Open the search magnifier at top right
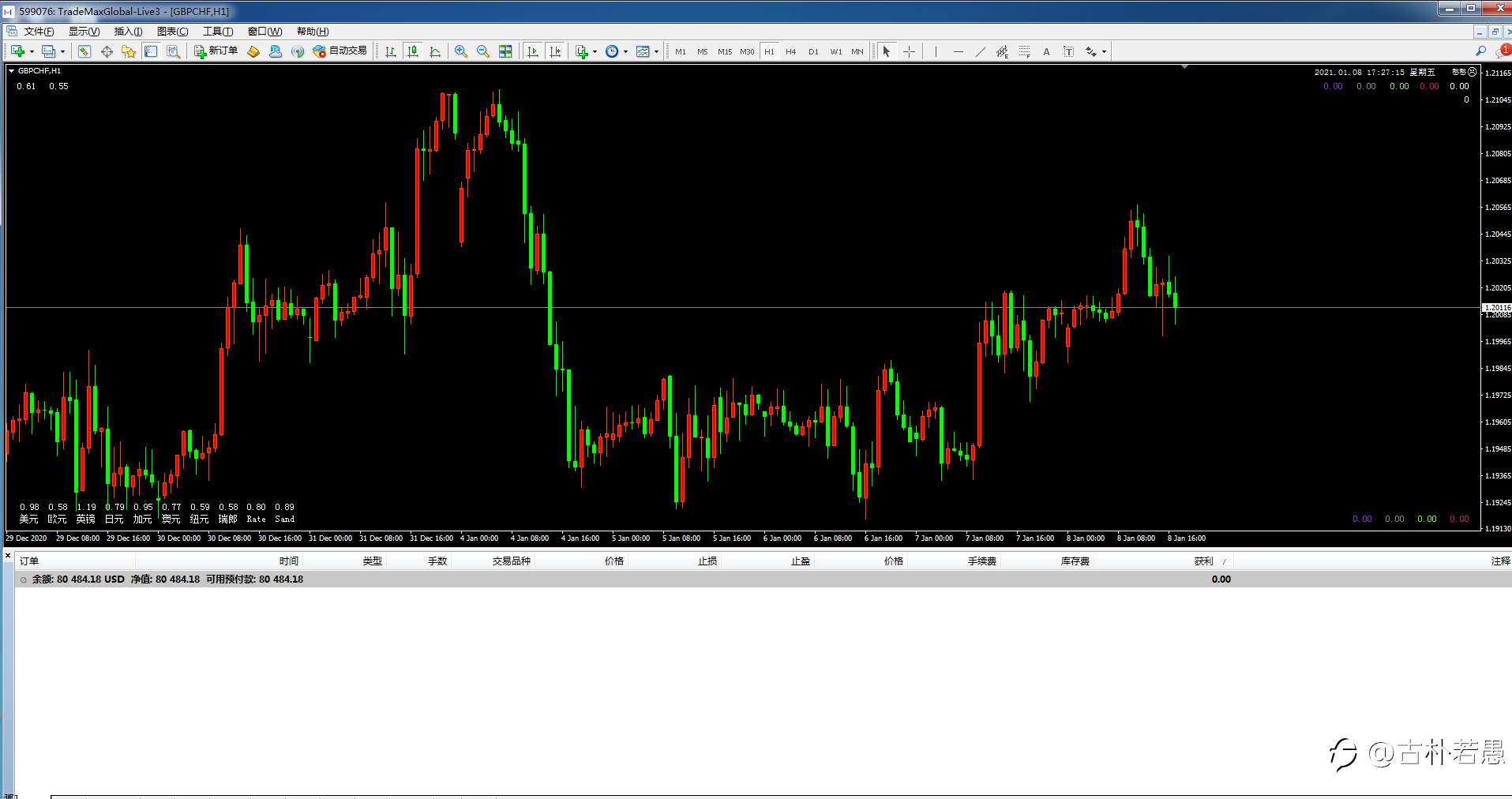 pyautogui.click(x=1480, y=51)
